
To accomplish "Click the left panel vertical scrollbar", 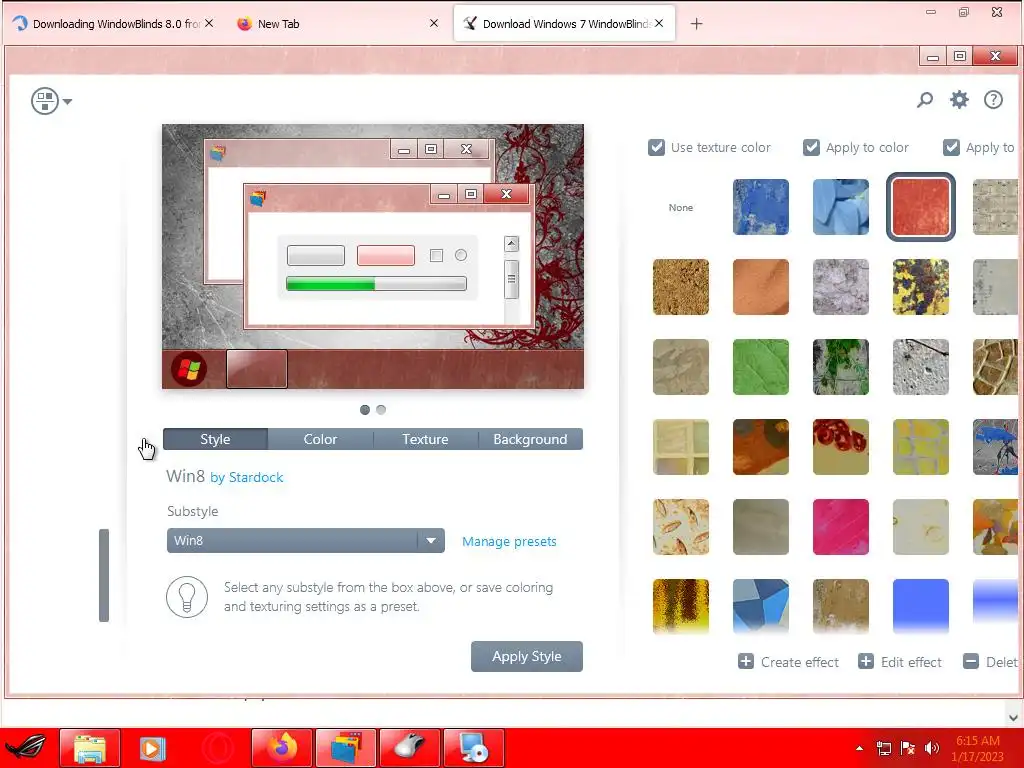I will pos(104,575).
